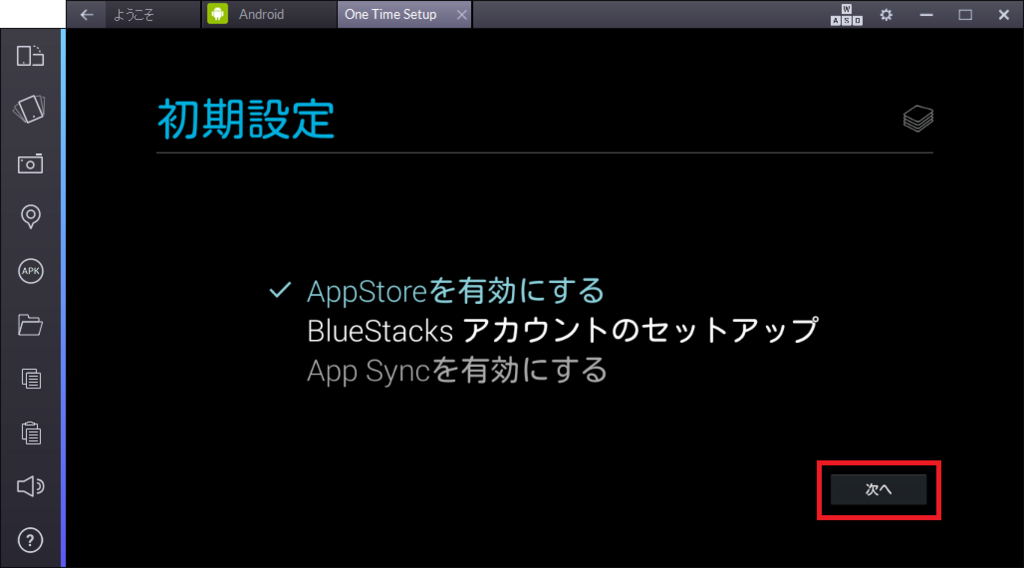Click AppStoreを有効にする text

[456, 291]
